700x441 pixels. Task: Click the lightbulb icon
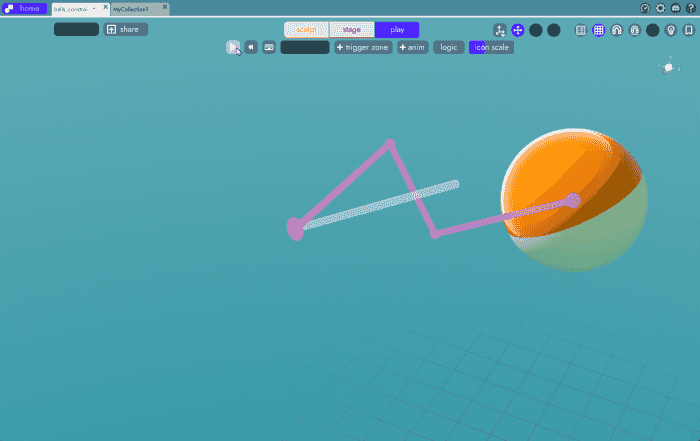(671, 30)
